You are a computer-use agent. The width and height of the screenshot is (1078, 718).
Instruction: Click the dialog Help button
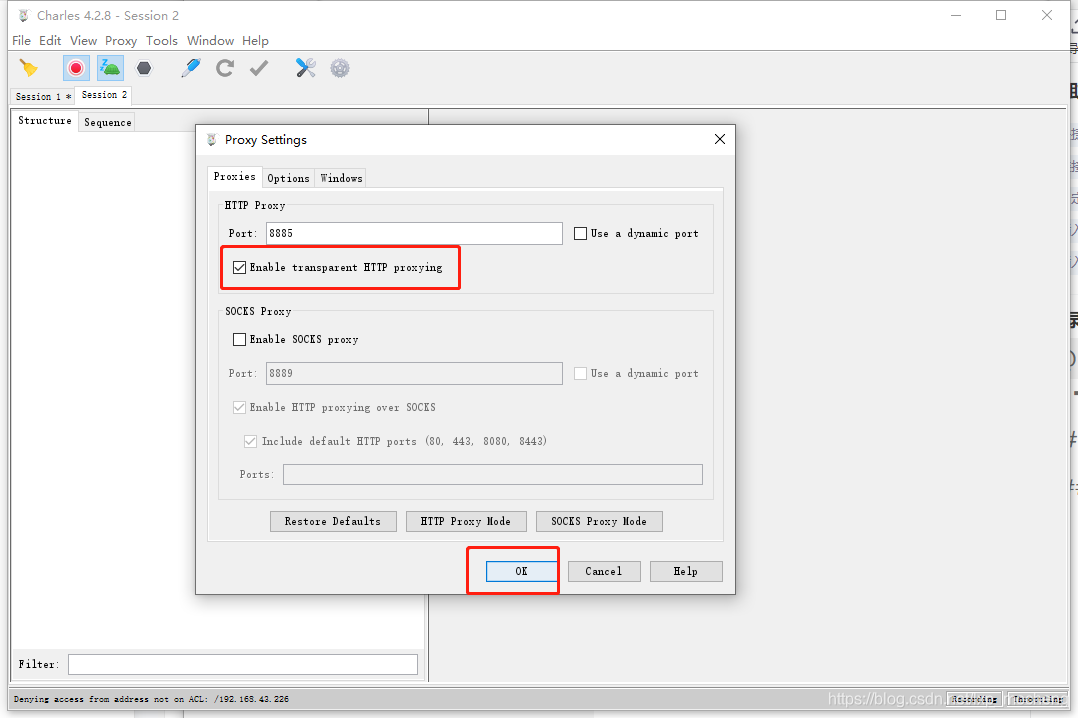(685, 572)
